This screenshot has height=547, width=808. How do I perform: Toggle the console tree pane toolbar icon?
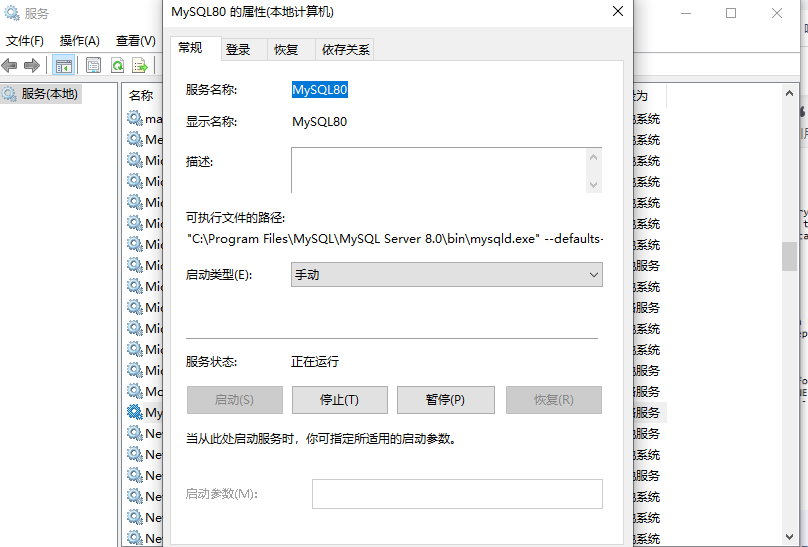[x=64, y=65]
